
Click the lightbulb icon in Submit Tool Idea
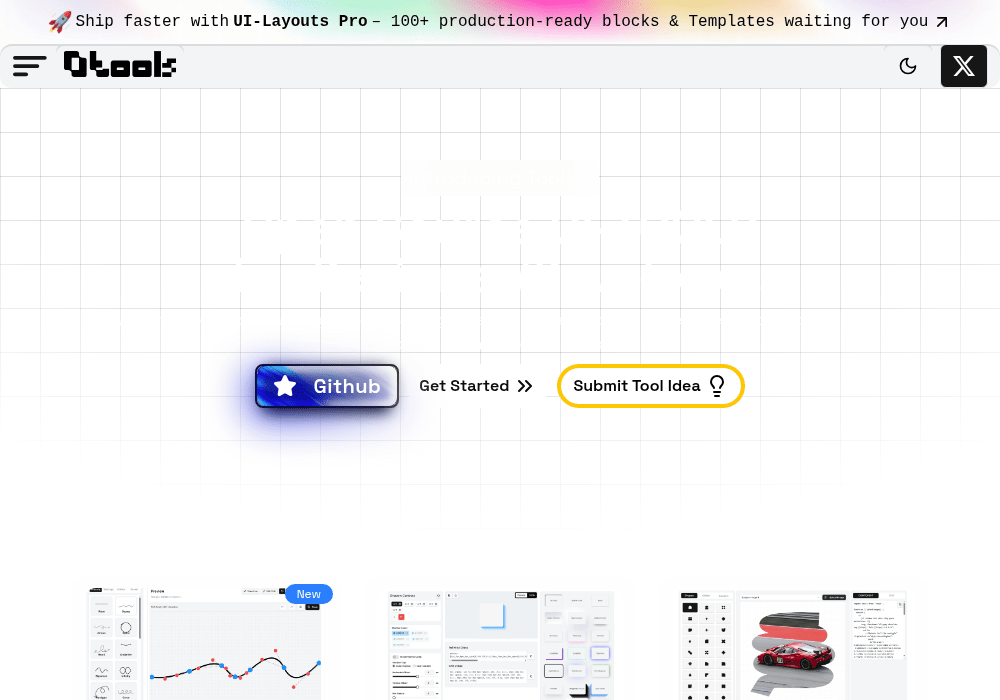click(x=717, y=386)
